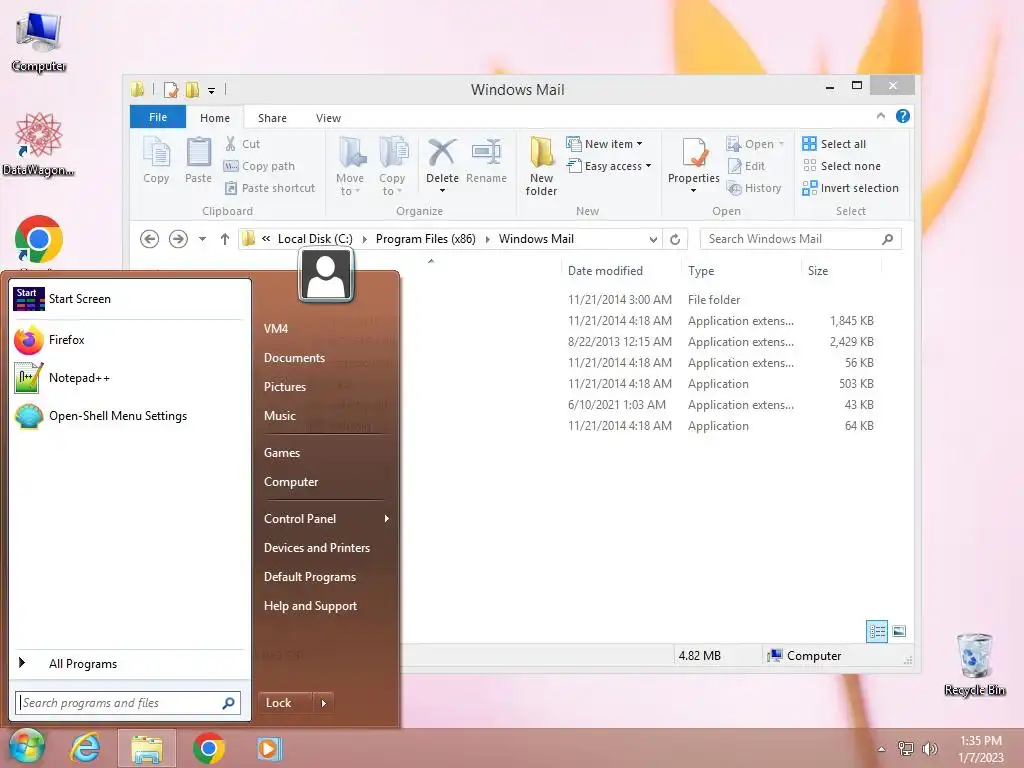
Task: Click the Paste clipboard icon
Action: point(199,152)
